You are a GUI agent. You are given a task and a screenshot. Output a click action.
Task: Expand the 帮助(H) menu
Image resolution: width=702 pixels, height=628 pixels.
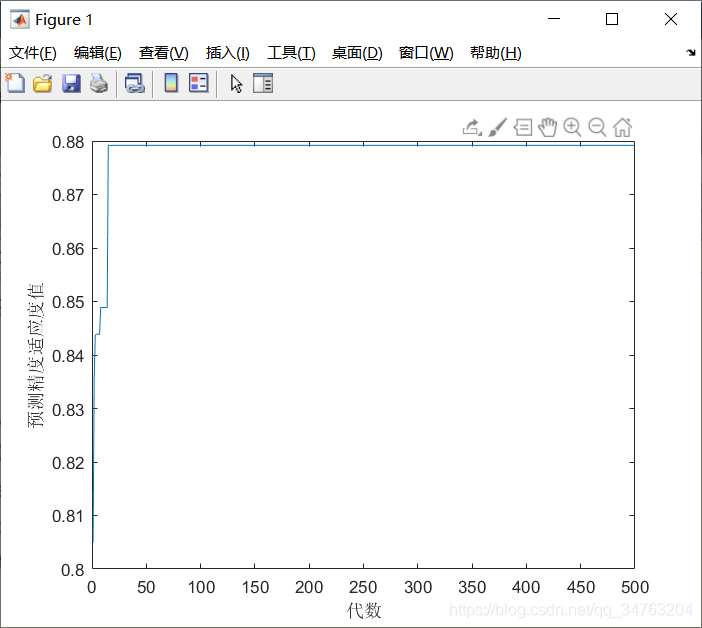[x=495, y=53]
